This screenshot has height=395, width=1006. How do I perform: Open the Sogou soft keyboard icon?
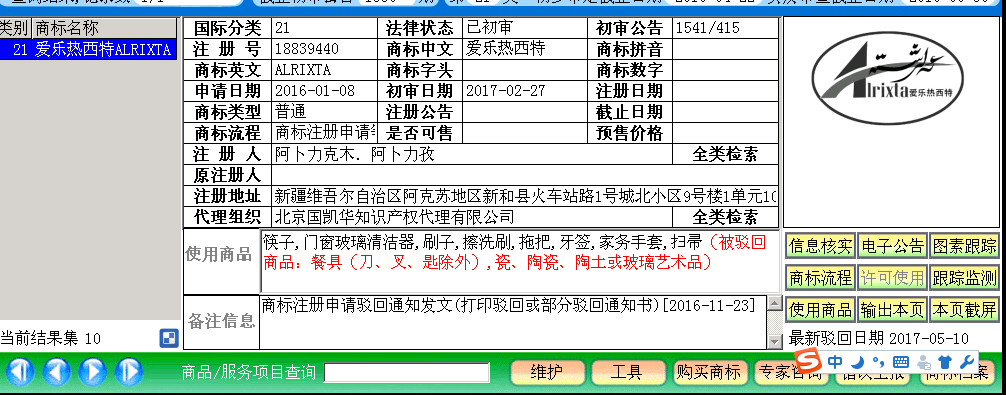click(900, 361)
